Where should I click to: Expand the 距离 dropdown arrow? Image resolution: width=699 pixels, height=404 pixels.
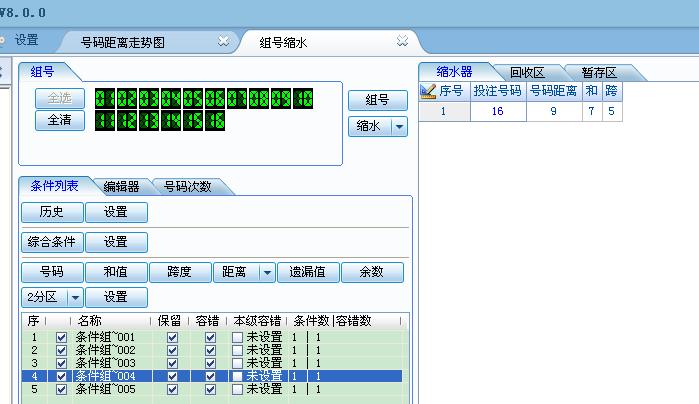click(x=267, y=272)
